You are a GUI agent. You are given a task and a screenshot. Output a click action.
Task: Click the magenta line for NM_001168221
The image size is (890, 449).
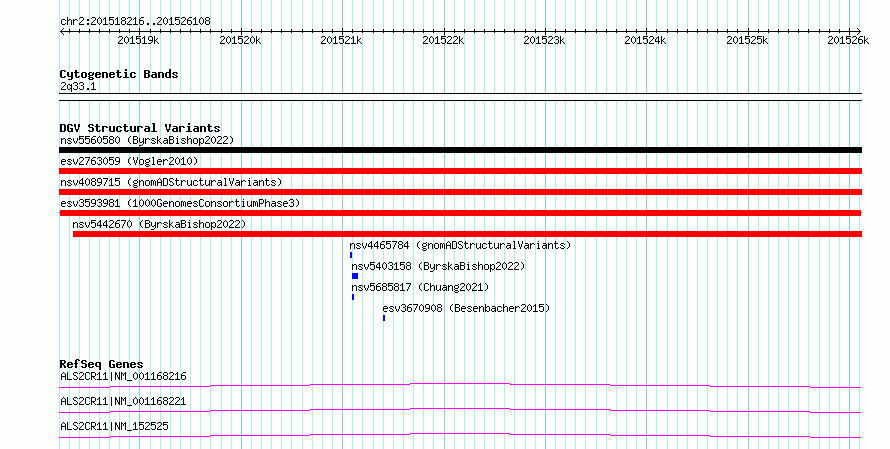click(460, 410)
